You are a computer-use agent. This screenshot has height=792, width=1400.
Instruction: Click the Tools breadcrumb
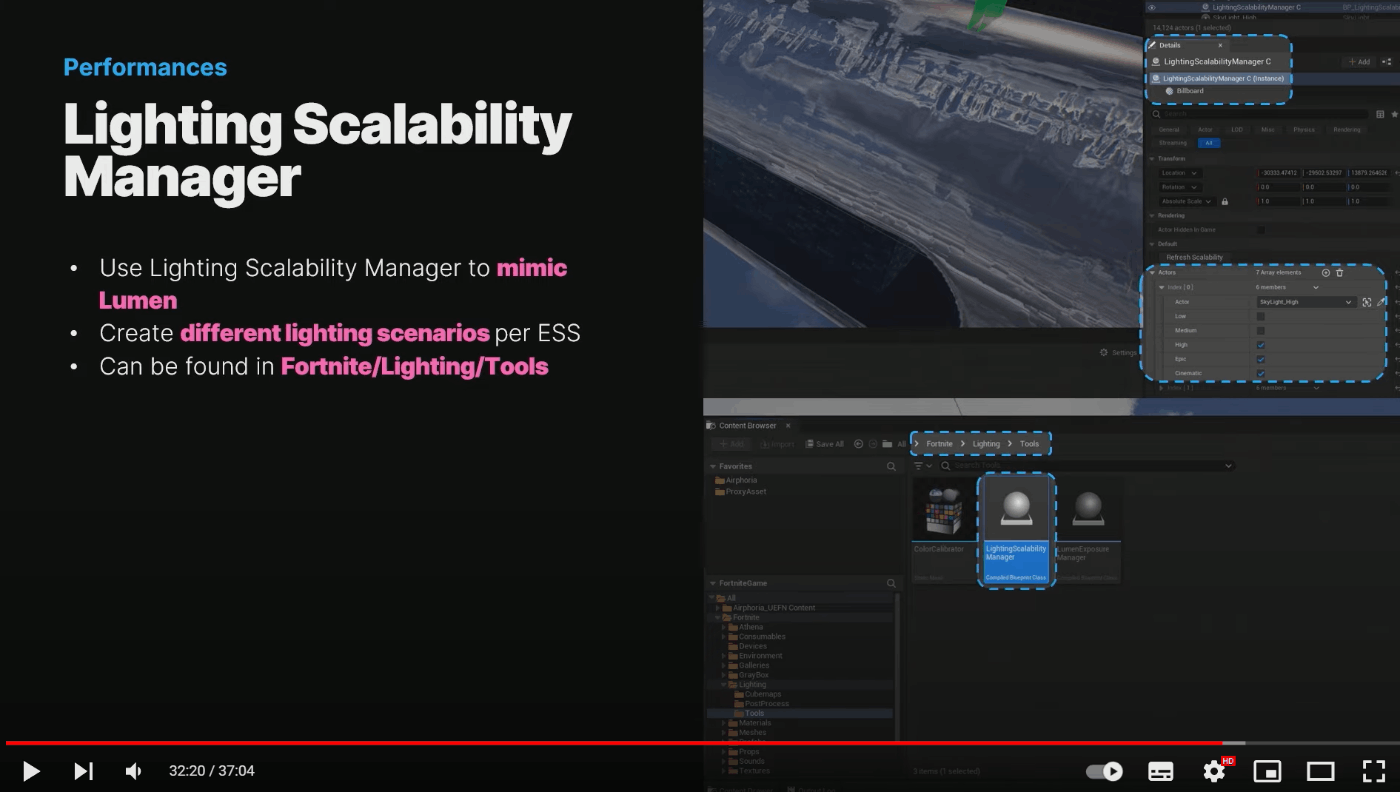click(1029, 444)
